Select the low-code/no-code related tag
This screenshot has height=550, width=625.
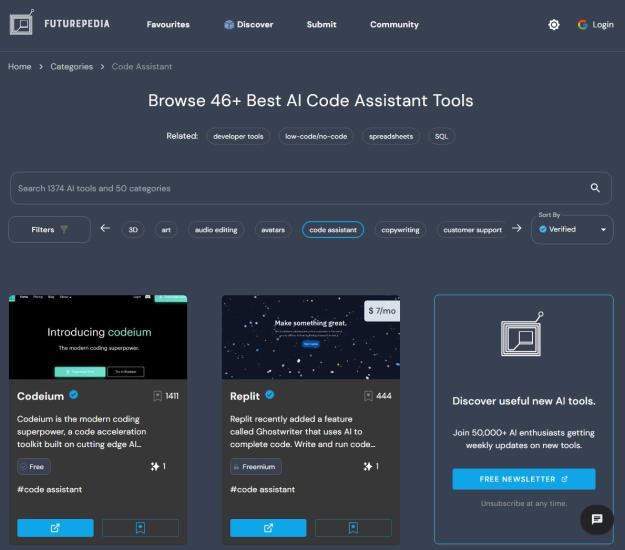tap(316, 136)
